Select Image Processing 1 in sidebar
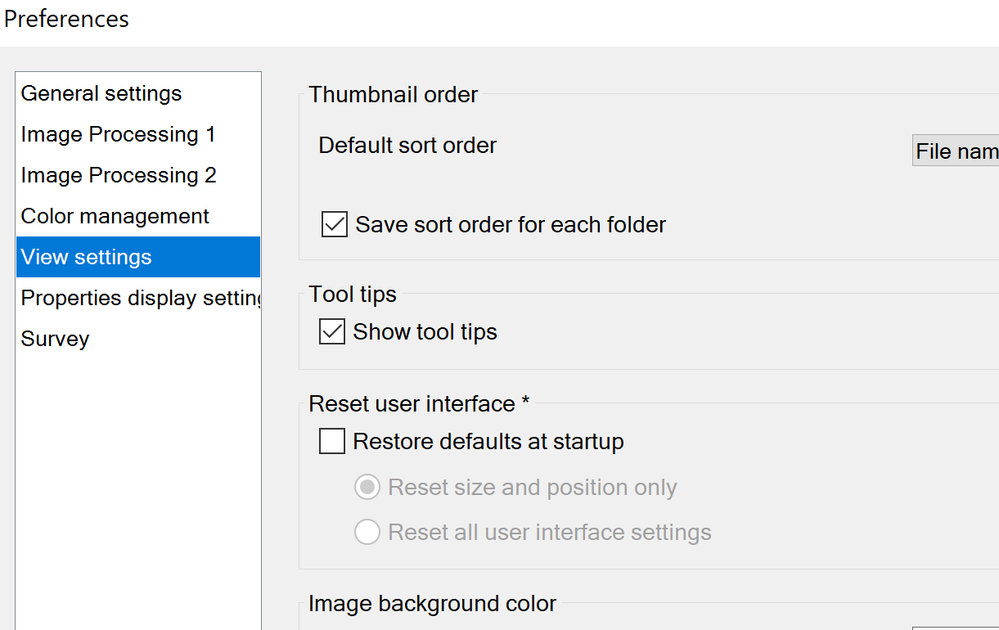 pyautogui.click(x=118, y=135)
